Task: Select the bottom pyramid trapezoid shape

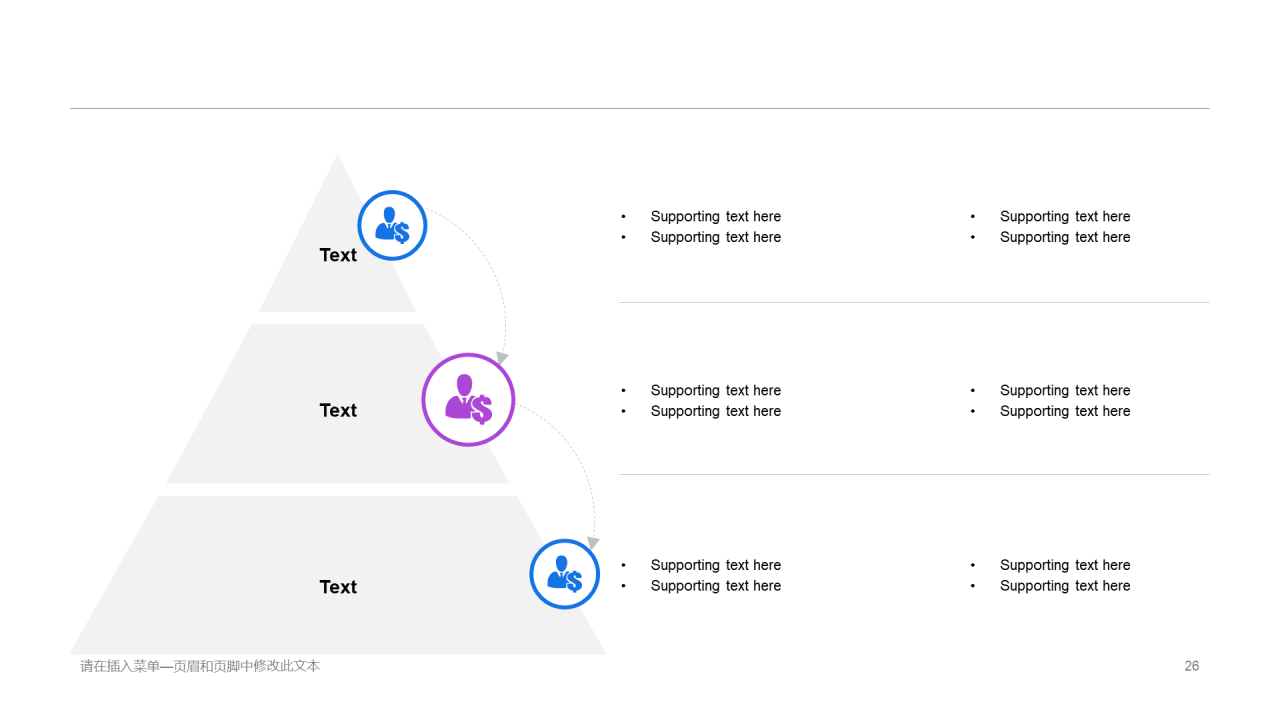Action: [337, 575]
